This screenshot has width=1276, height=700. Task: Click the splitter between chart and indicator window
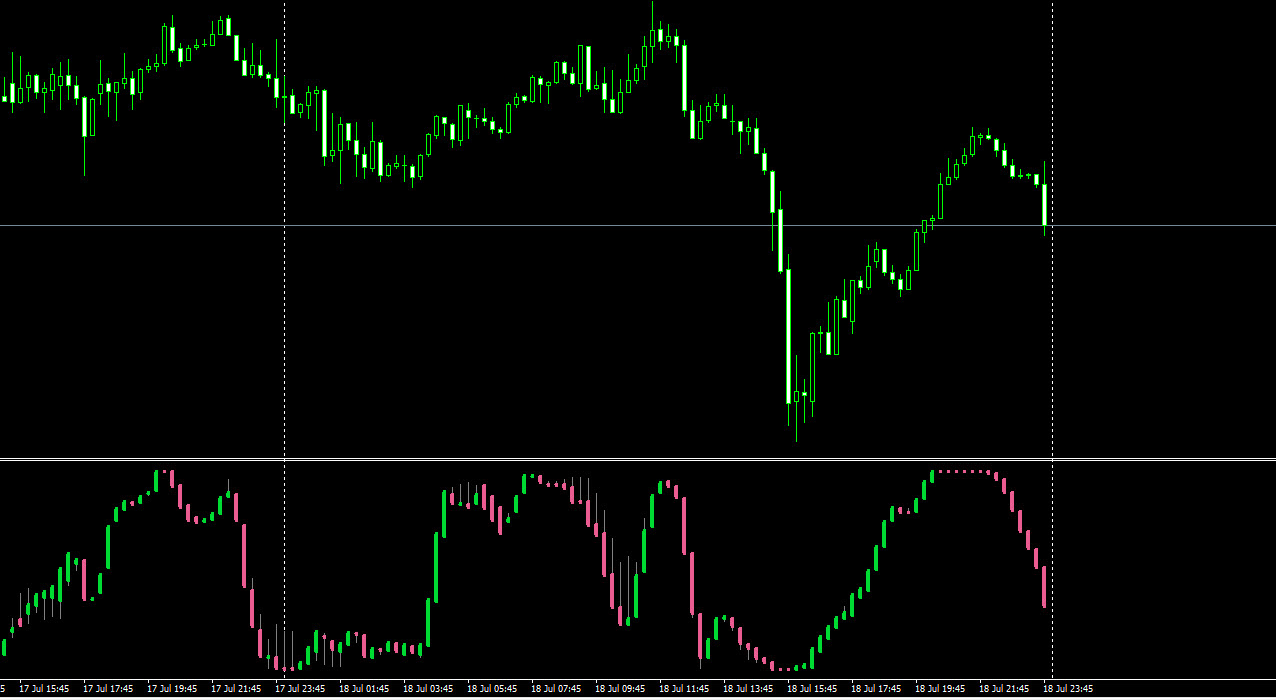[x=638, y=459]
